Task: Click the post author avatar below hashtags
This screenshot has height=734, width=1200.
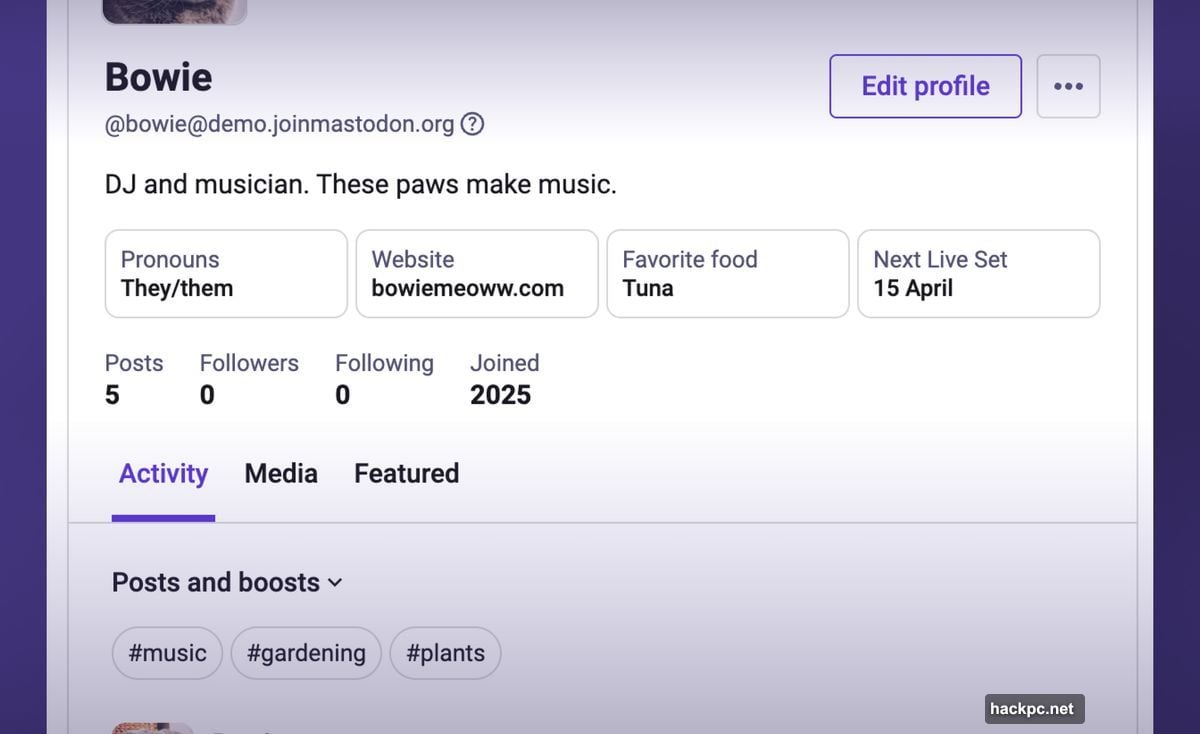Action: pyautogui.click(x=152, y=728)
